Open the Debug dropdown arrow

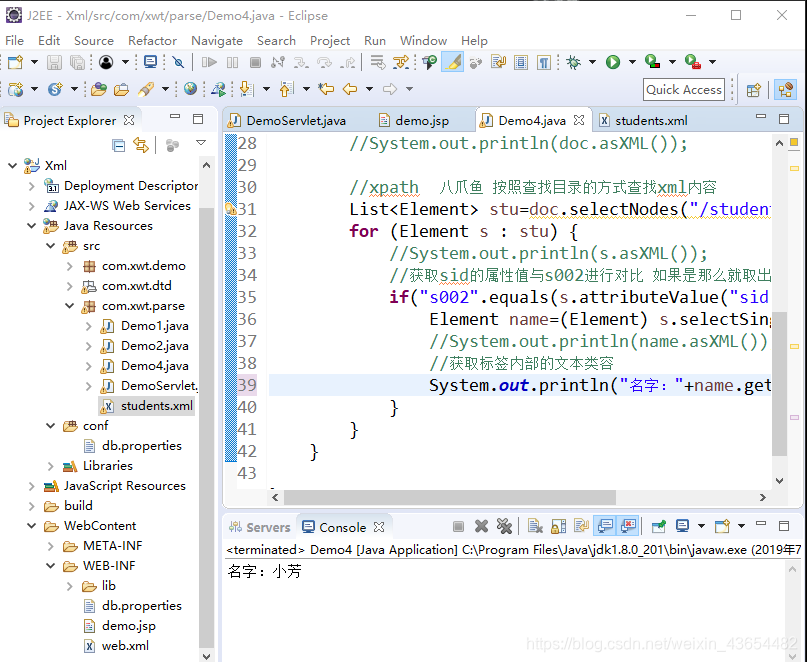[592, 62]
